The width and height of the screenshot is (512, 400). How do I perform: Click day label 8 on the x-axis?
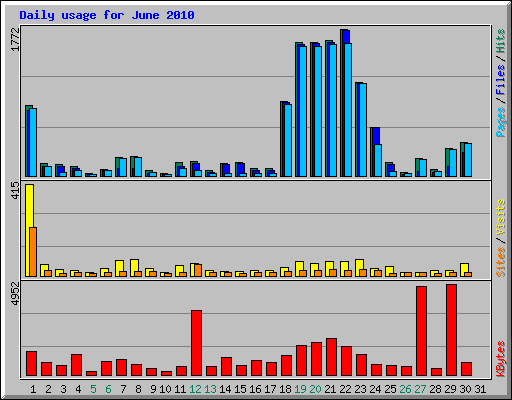click(138, 389)
